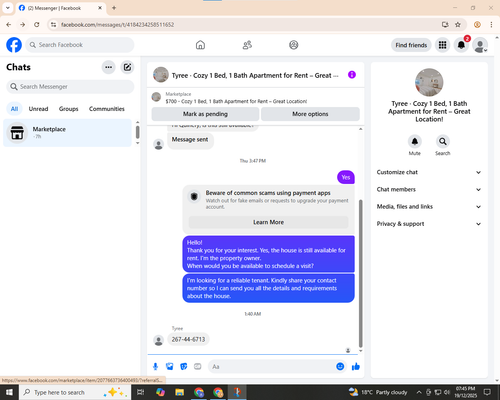Choose a sticker icon
The image size is (500, 400).
tap(184, 367)
